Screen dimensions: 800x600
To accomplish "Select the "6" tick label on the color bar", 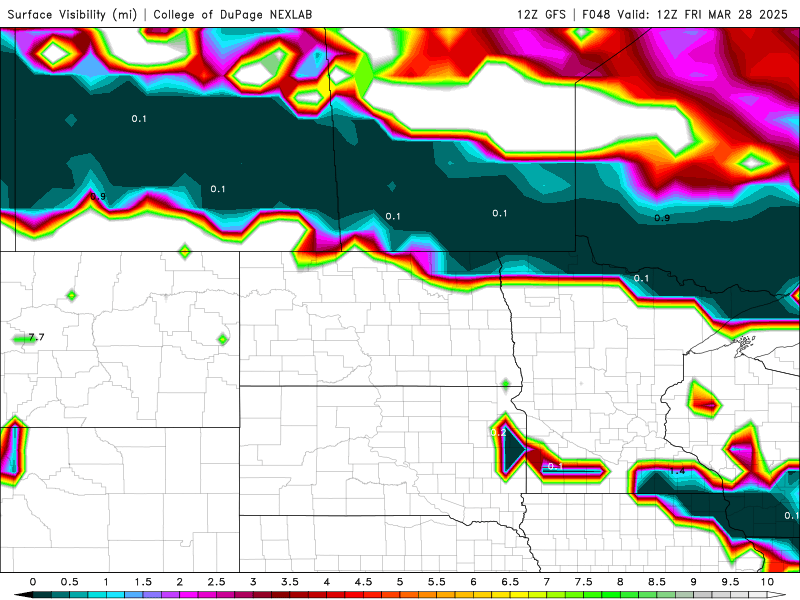I will click(x=473, y=582).
